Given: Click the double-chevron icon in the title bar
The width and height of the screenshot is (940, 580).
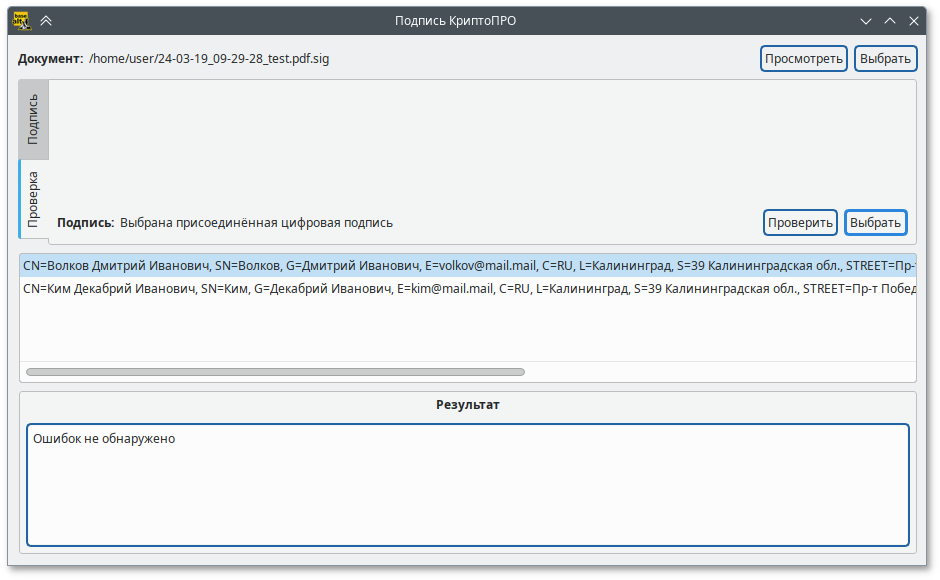Looking at the screenshot, I should [46, 20].
